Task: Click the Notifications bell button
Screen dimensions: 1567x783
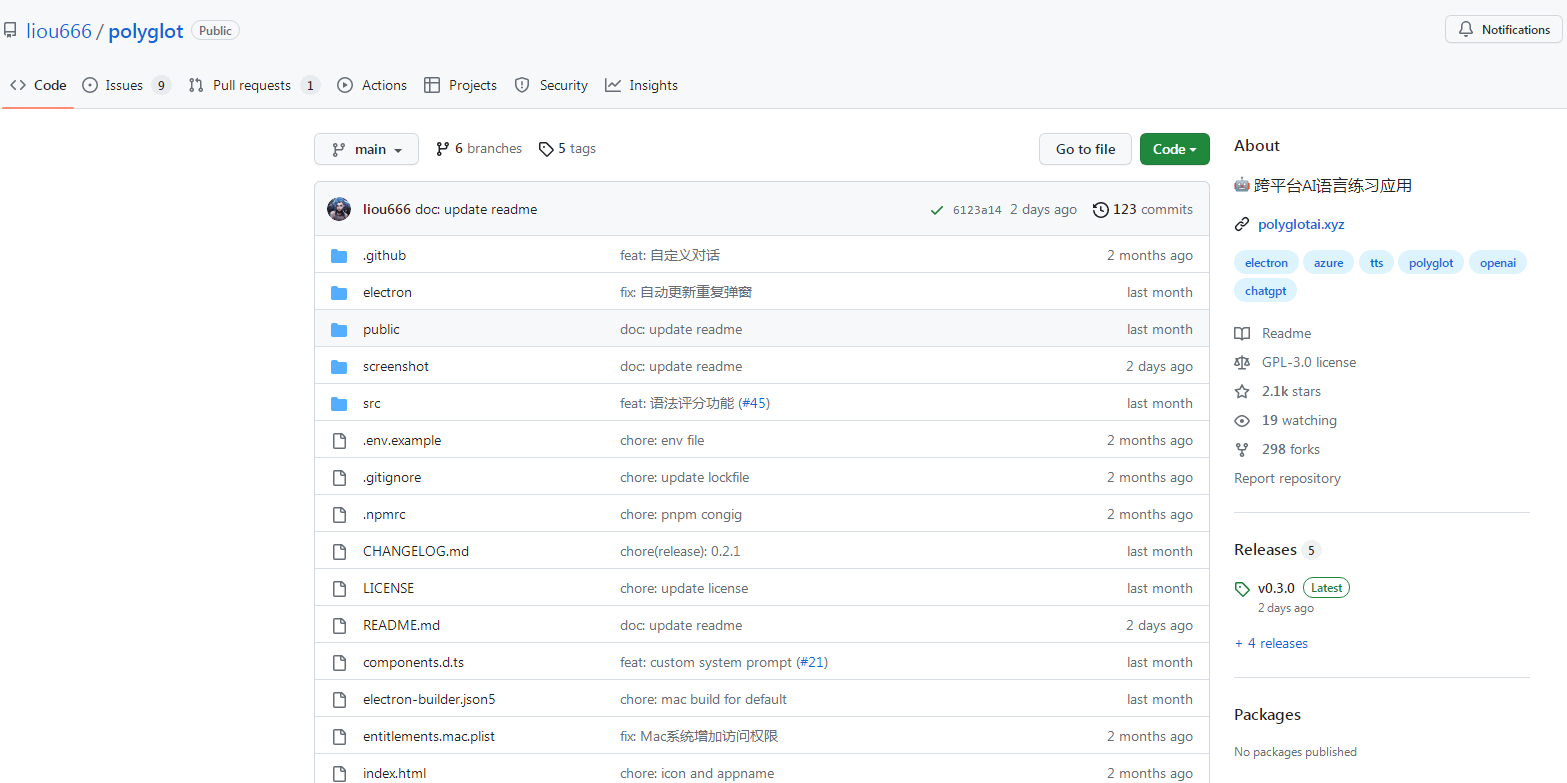Action: 1503,30
